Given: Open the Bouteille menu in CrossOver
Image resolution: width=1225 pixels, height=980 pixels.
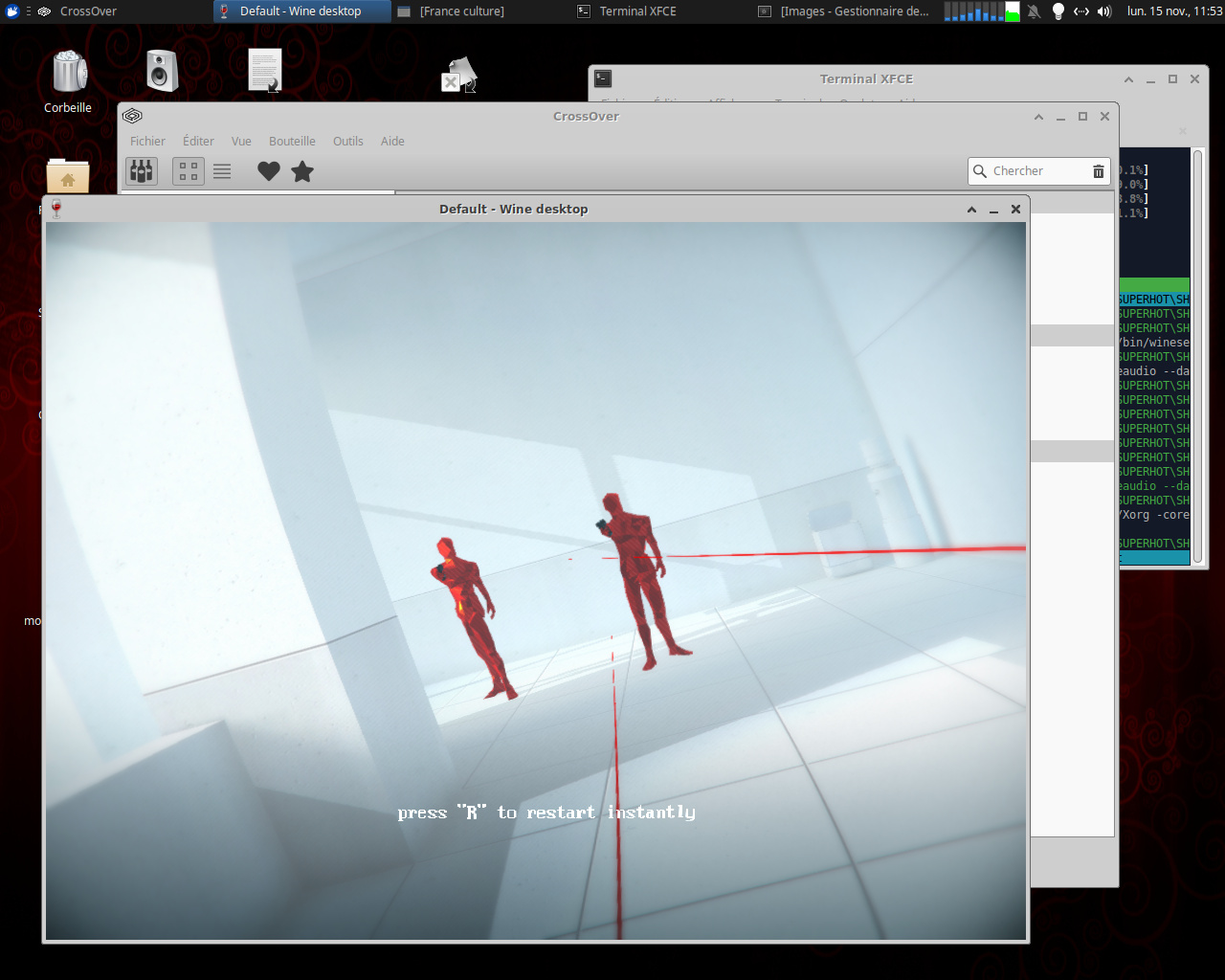Looking at the screenshot, I should tap(292, 141).
